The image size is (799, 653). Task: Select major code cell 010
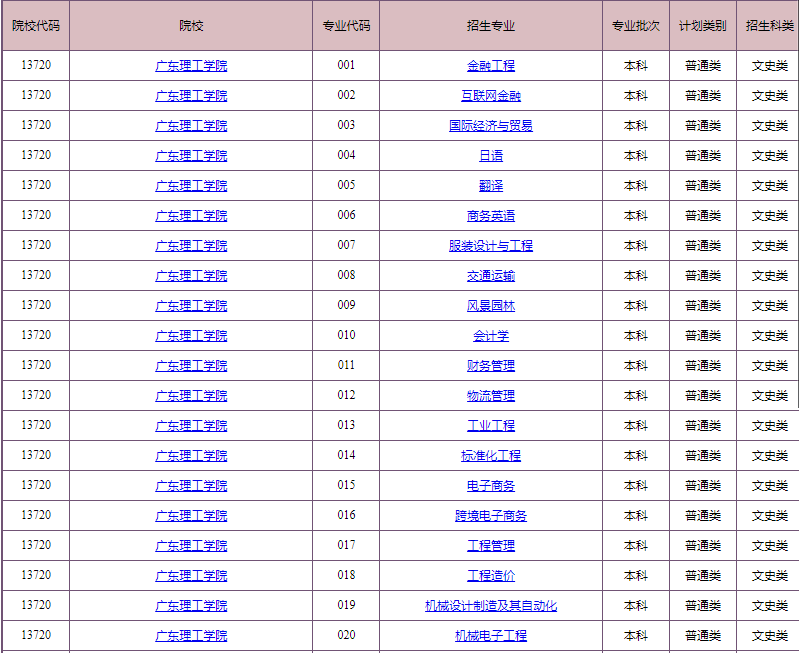point(346,335)
